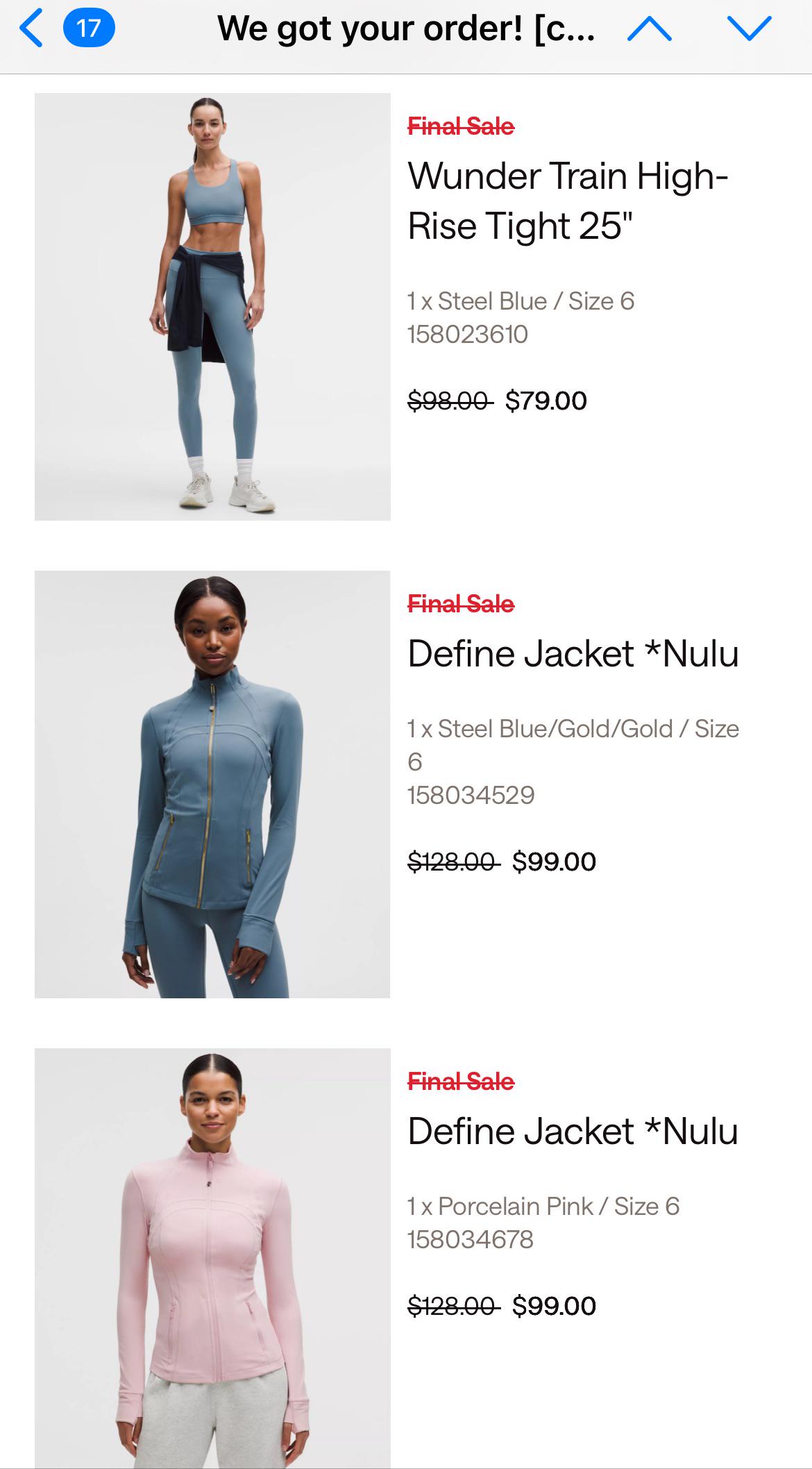Tap the $79.00 sale price
Image resolution: width=812 pixels, height=1469 pixels.
[x=546, y=401]
